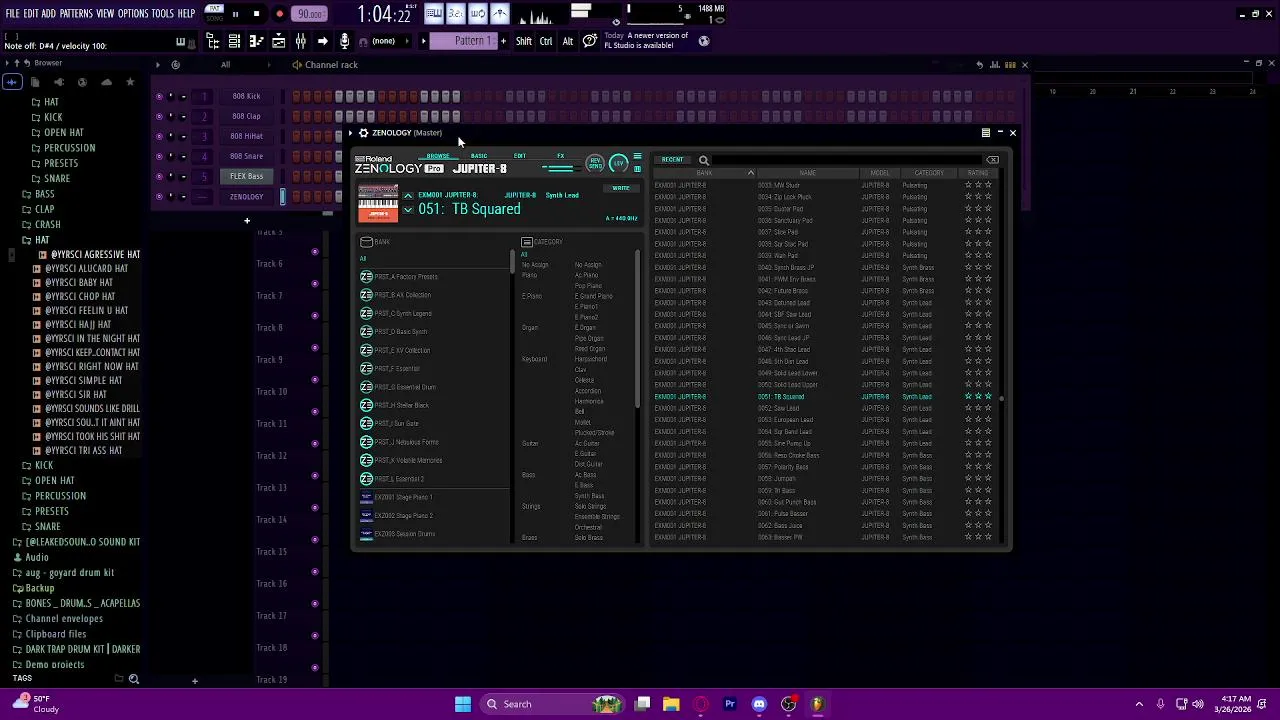Switch to the FX tab in ZENOLOGY
This screenshot has width=1280, height=720.
click(560, 156)
